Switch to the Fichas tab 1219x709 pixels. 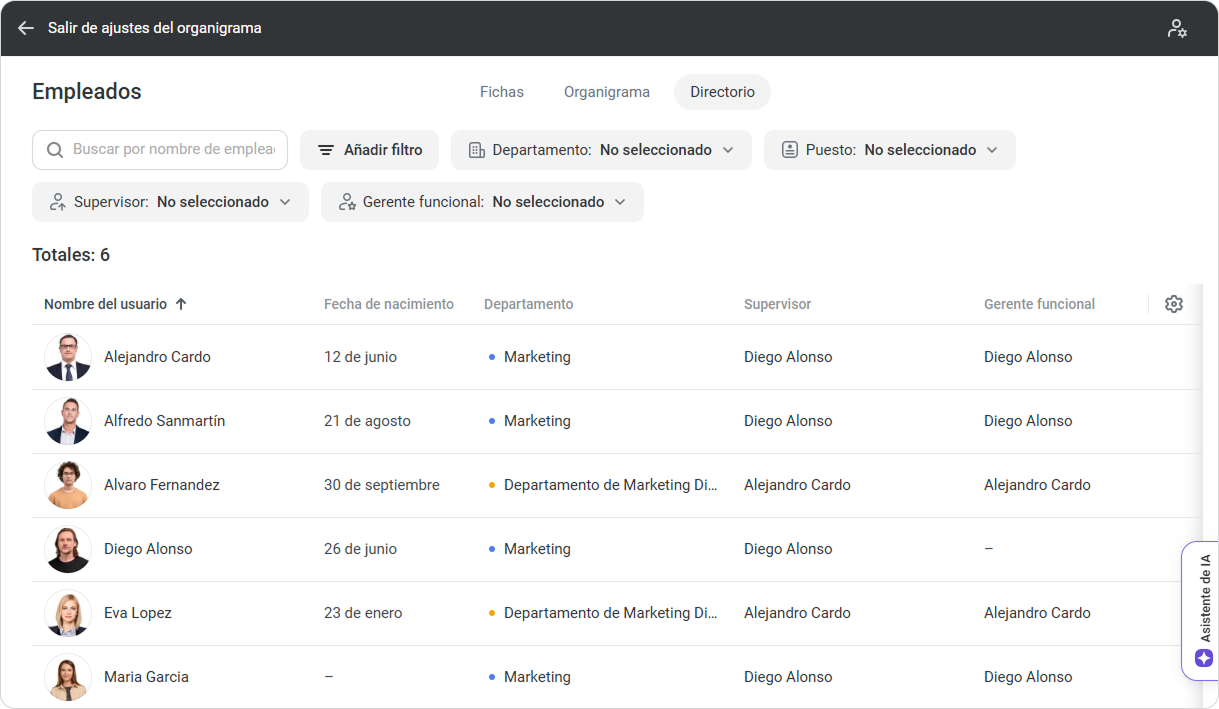[501, 92]
